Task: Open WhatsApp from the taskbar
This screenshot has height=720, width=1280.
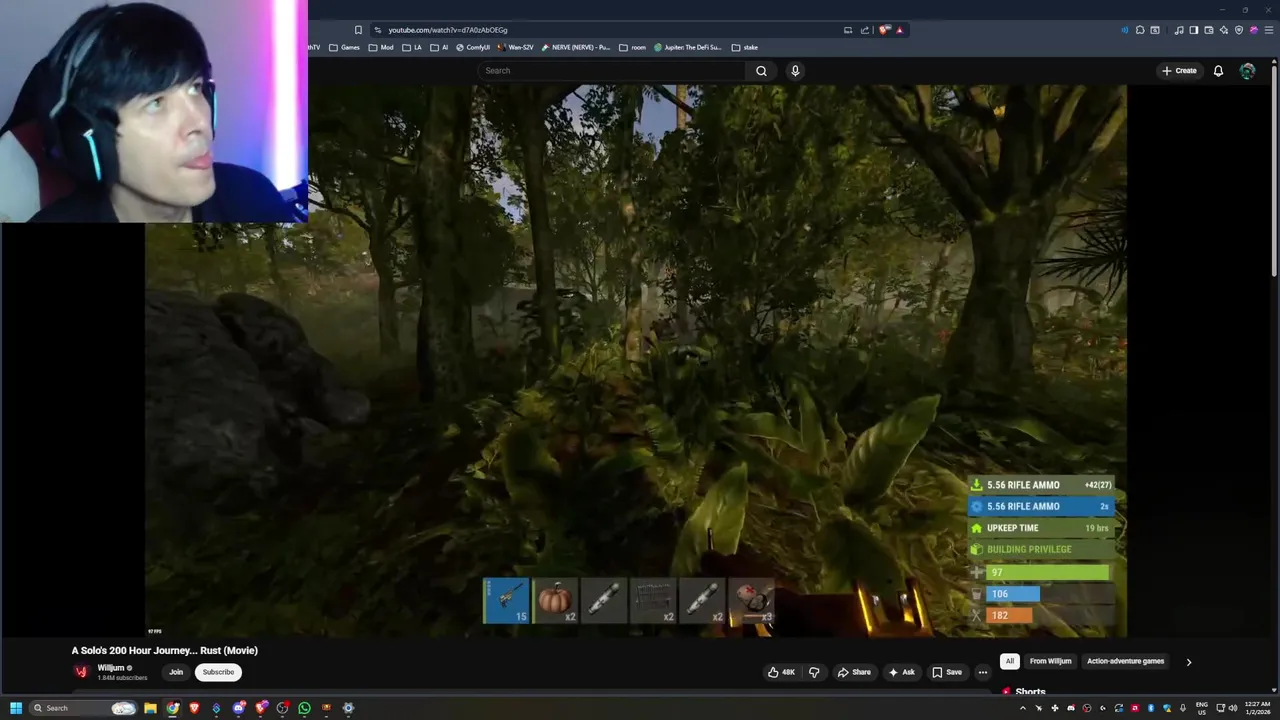Action: pyautogui.click(x=304, y=708)
